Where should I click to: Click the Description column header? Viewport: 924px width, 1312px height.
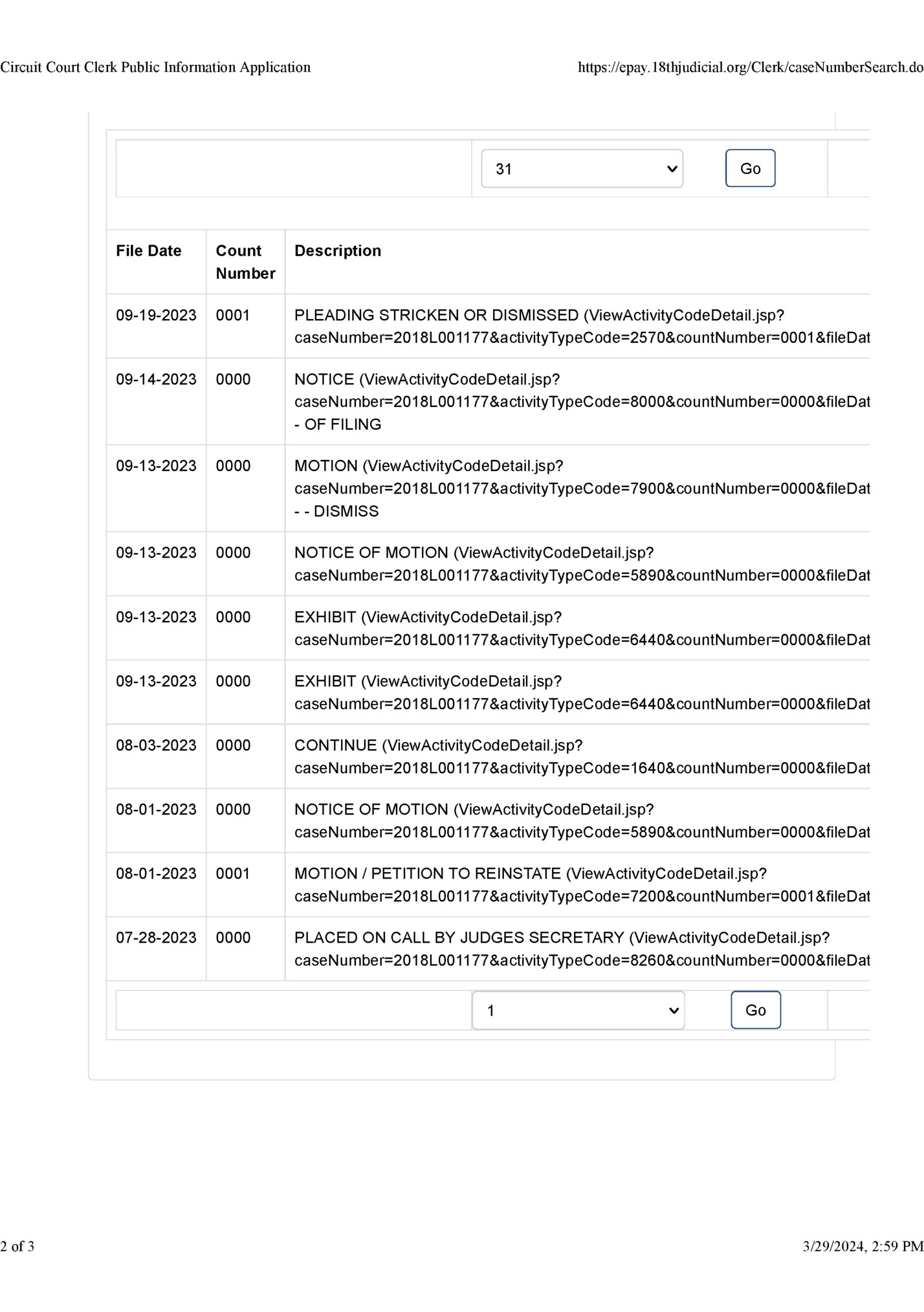338,250
